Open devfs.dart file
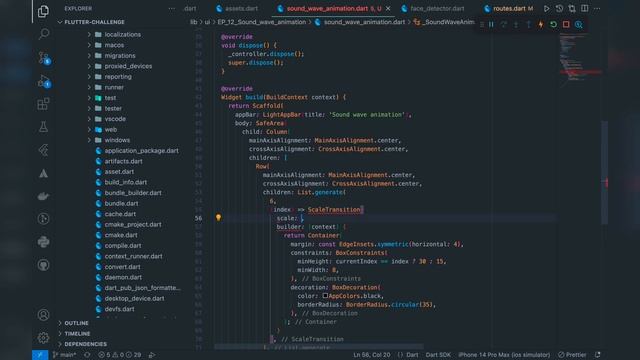The width and height of the screenshot is (640, 360). (119, 309)
